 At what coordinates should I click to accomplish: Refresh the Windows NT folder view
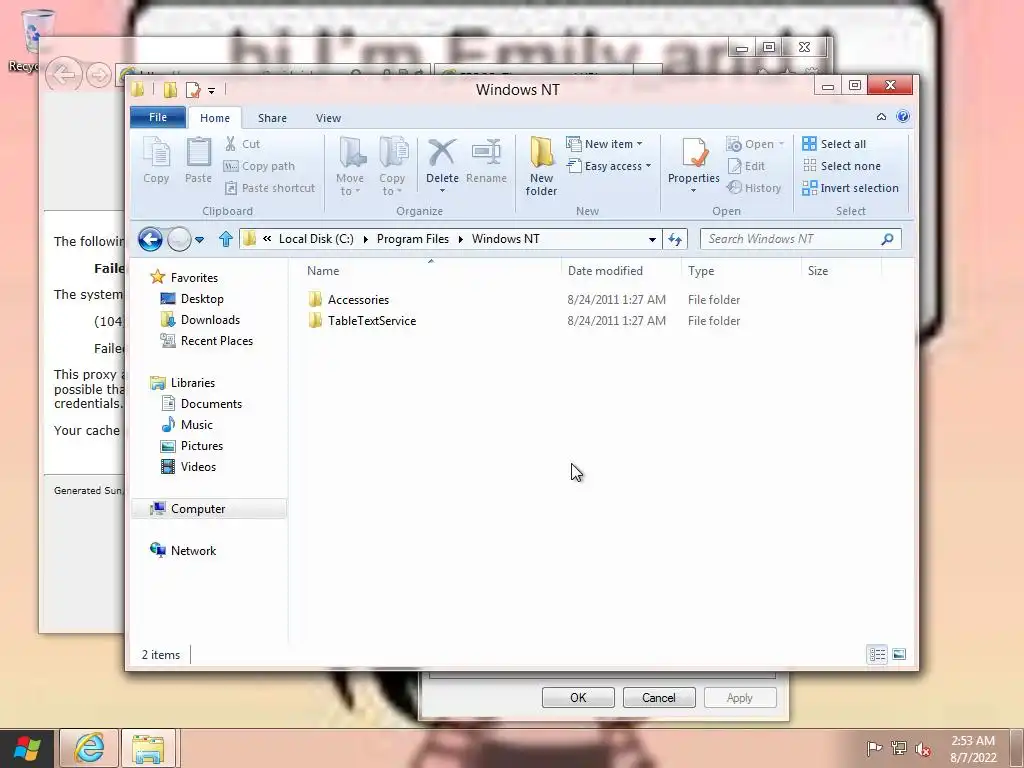(x=675, y=240)
